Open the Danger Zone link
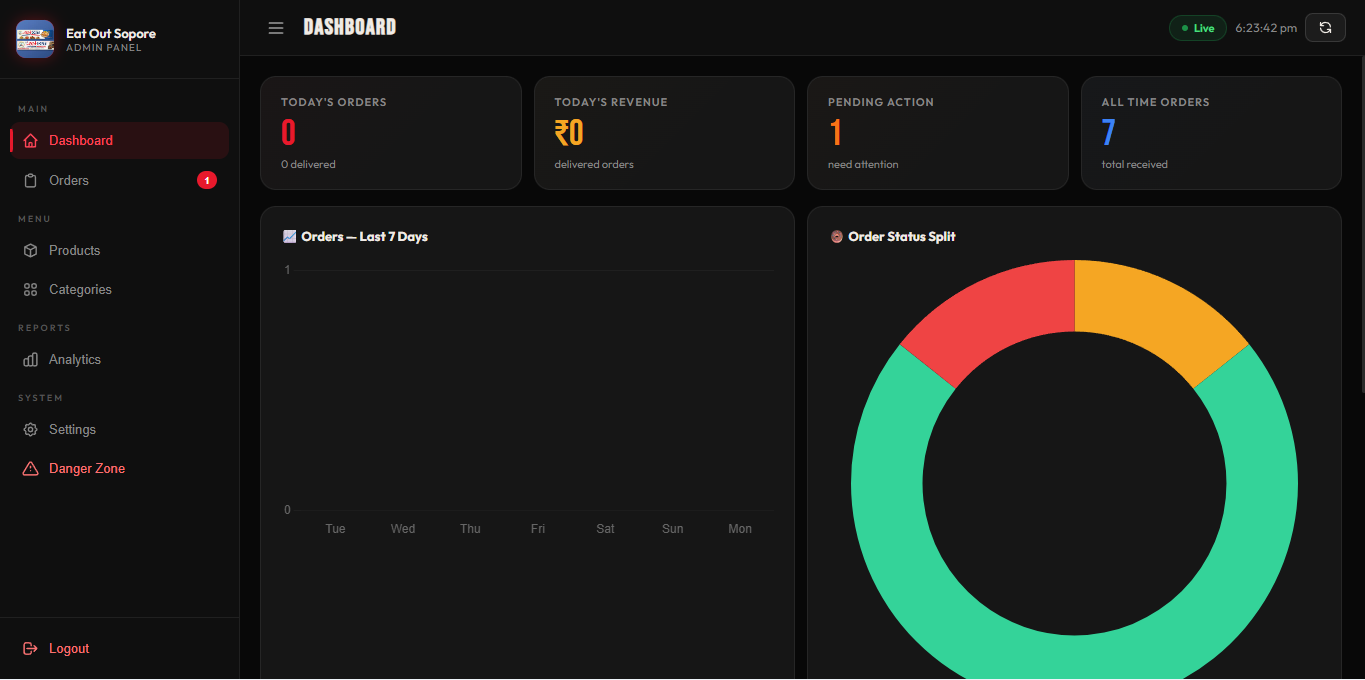Viewport: 1365px width, 680px height. tap(120, 469)
